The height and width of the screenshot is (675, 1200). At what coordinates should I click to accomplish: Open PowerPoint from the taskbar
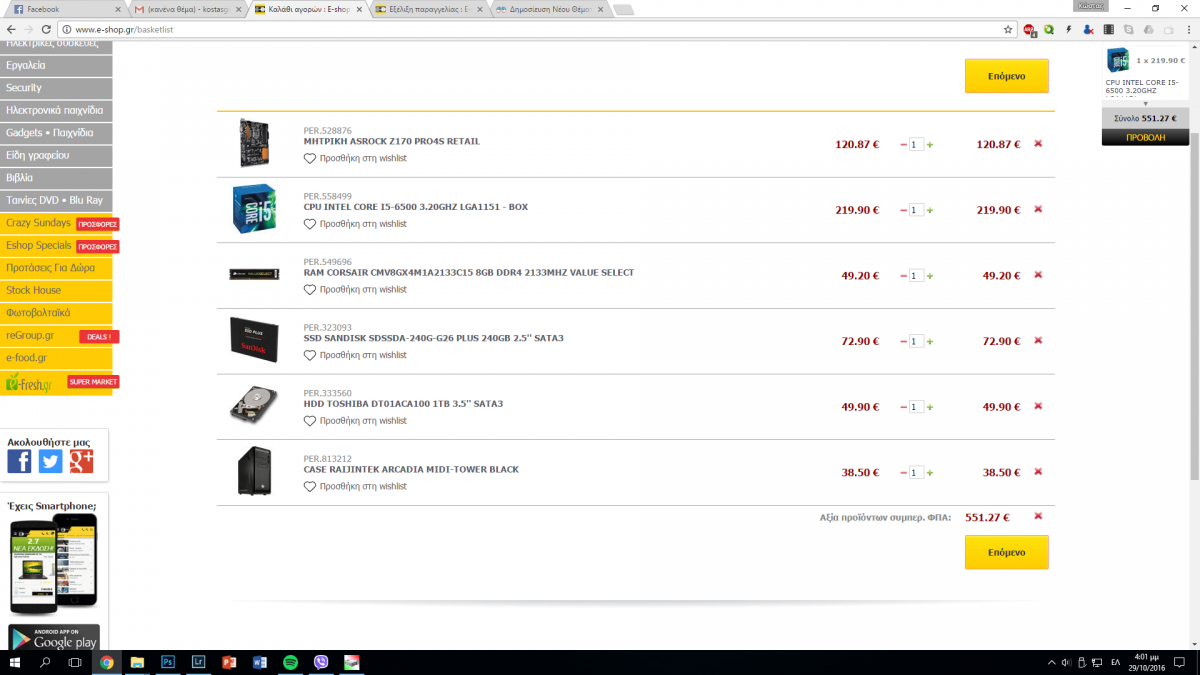point(229,662)
